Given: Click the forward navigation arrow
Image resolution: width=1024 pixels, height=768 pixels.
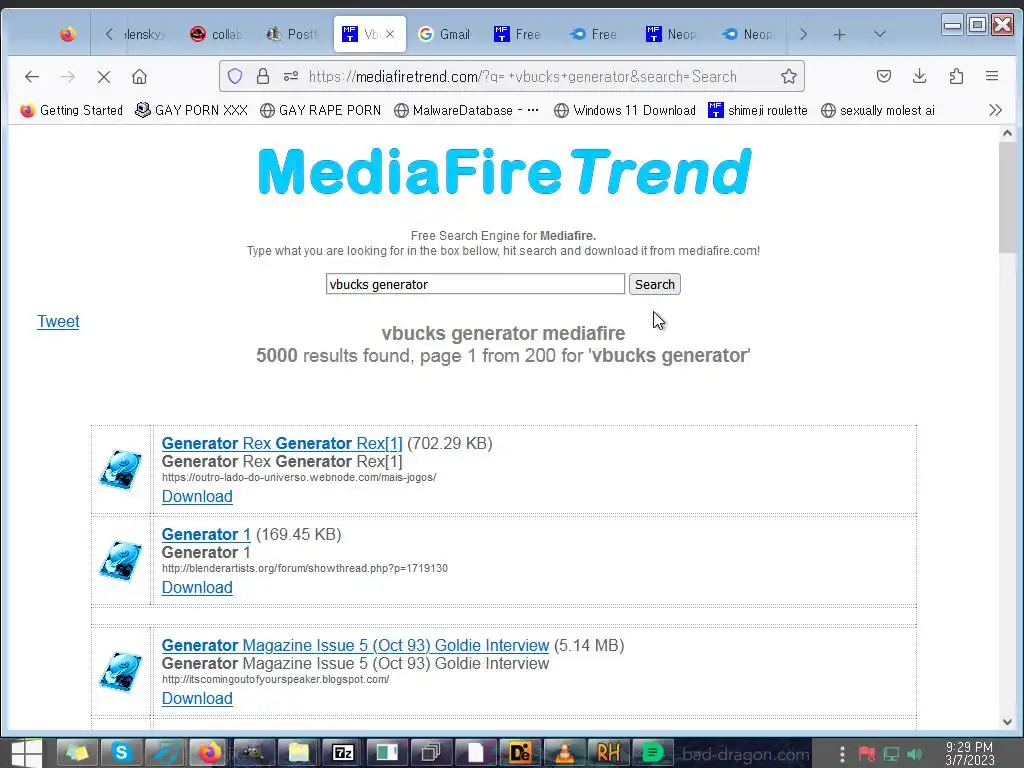Looking at the screenshot, I should (68, 76).
